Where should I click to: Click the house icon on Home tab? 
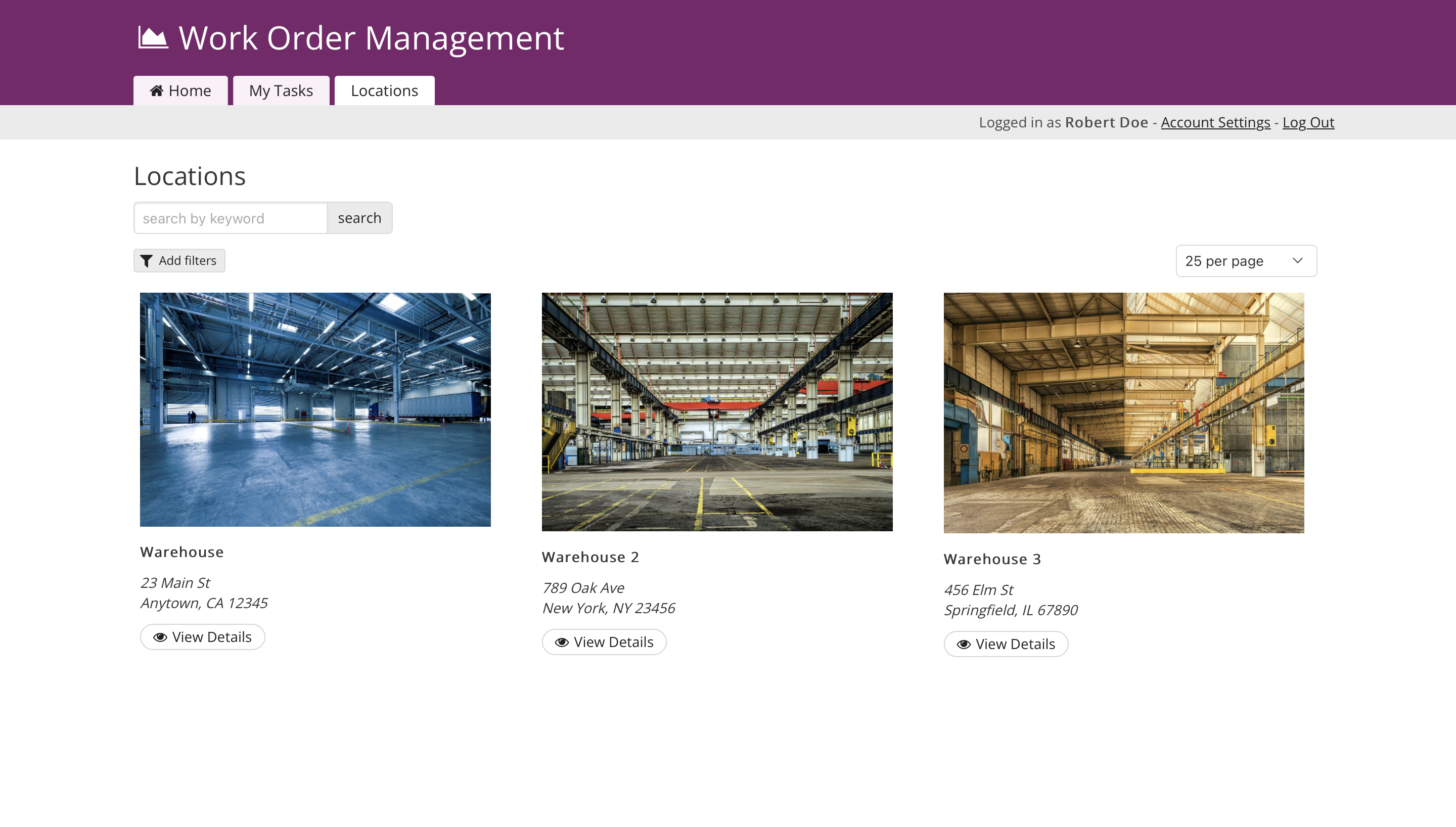click(x=157, y=91)
